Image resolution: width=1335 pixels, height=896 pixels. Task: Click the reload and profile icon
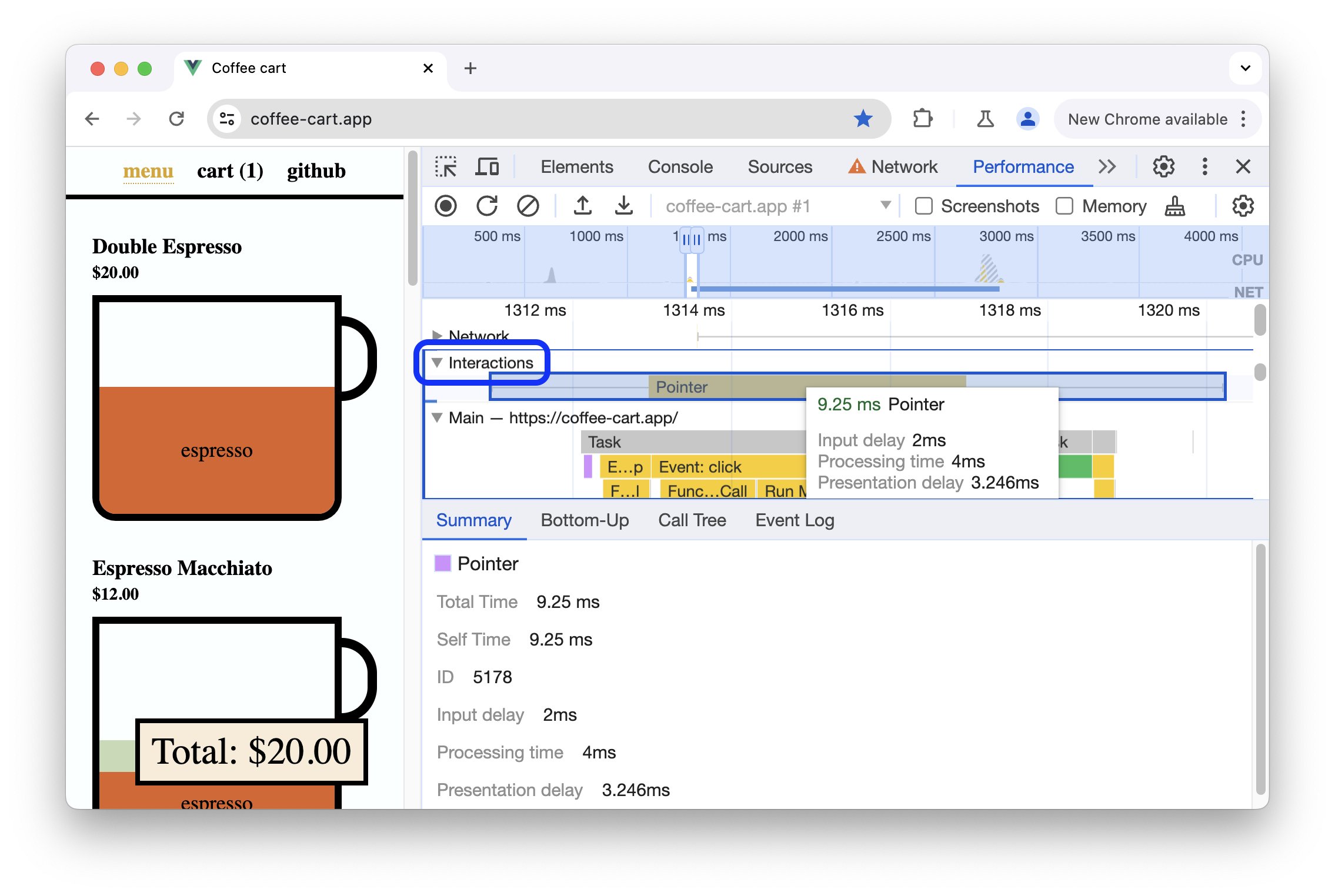(x=487, y=206)
